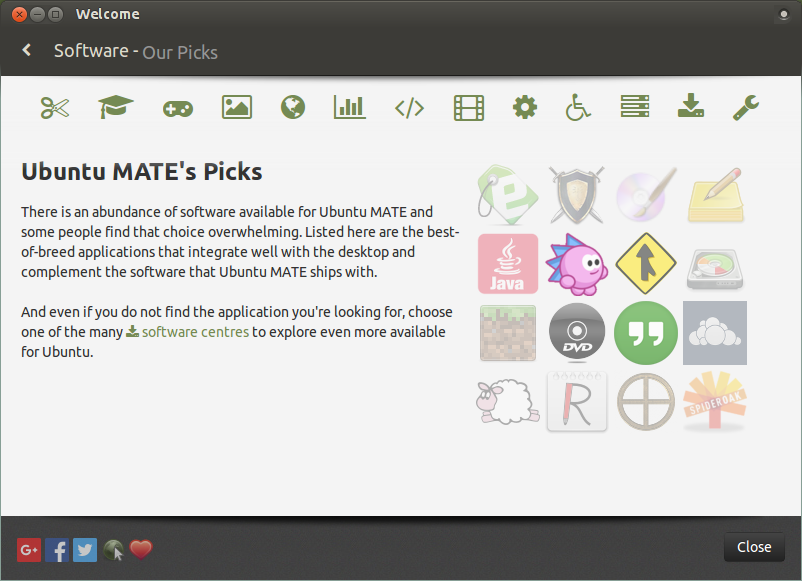
Task: Go back using the left arrow
Action: [27, 50]
